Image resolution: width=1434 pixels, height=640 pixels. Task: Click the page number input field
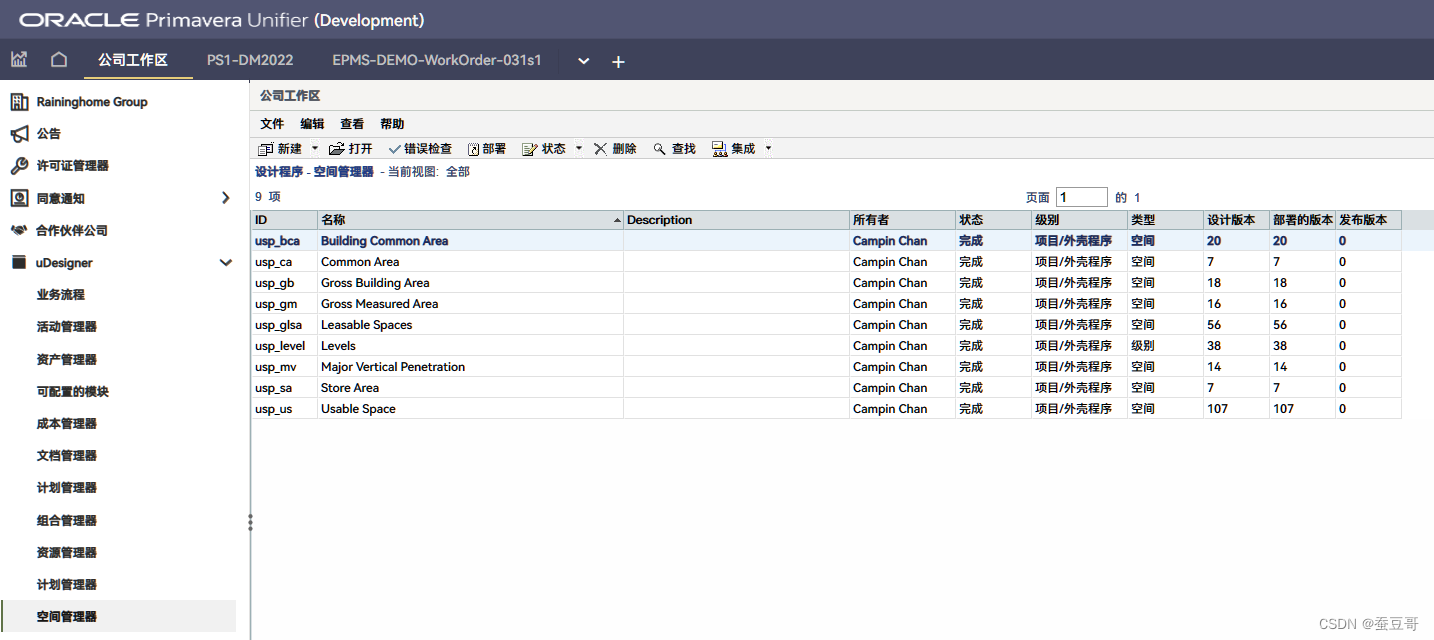click(1082, 197)
